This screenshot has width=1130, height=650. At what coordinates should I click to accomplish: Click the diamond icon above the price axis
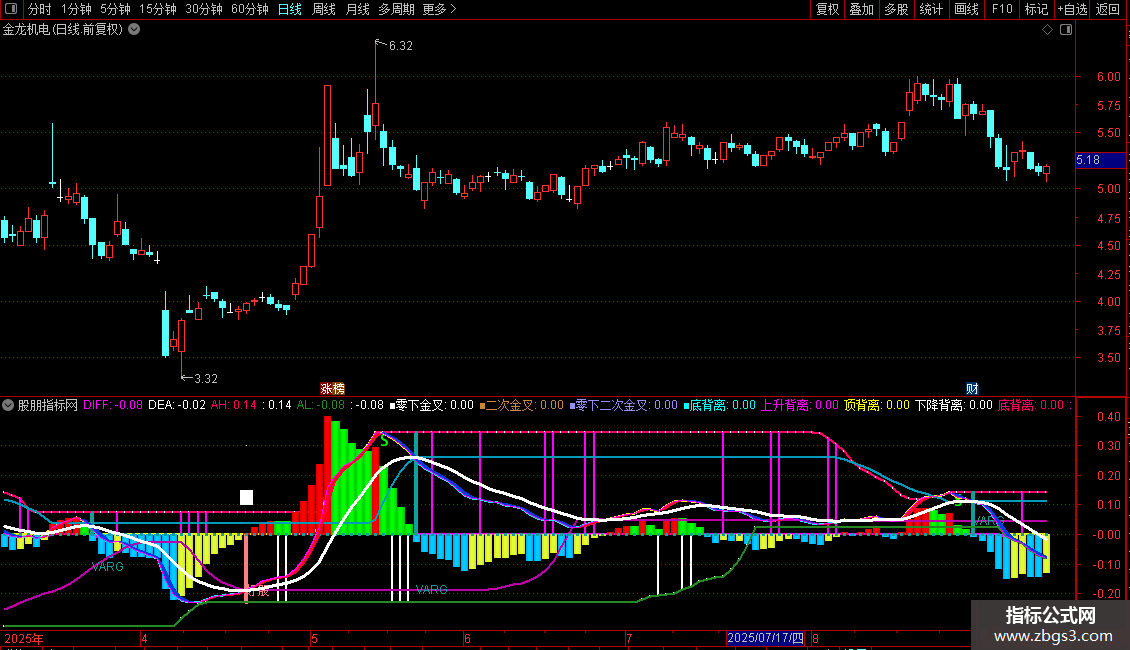click(x=1048, y=30)
